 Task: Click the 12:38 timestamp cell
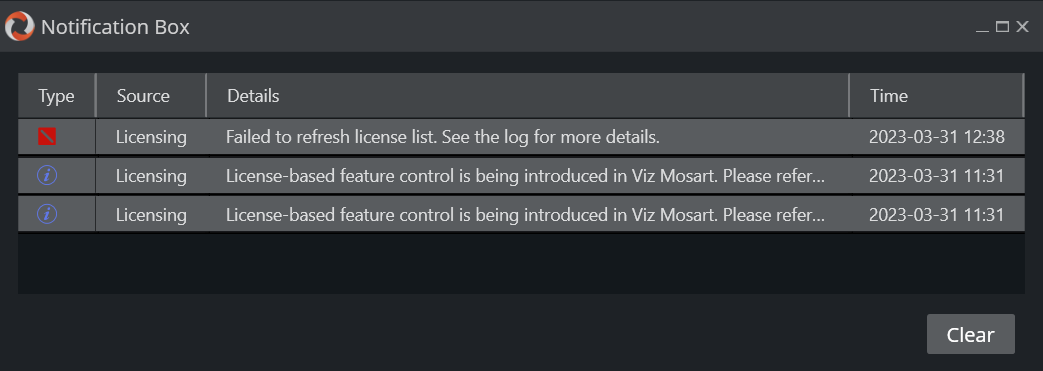(x=937, y=137)
